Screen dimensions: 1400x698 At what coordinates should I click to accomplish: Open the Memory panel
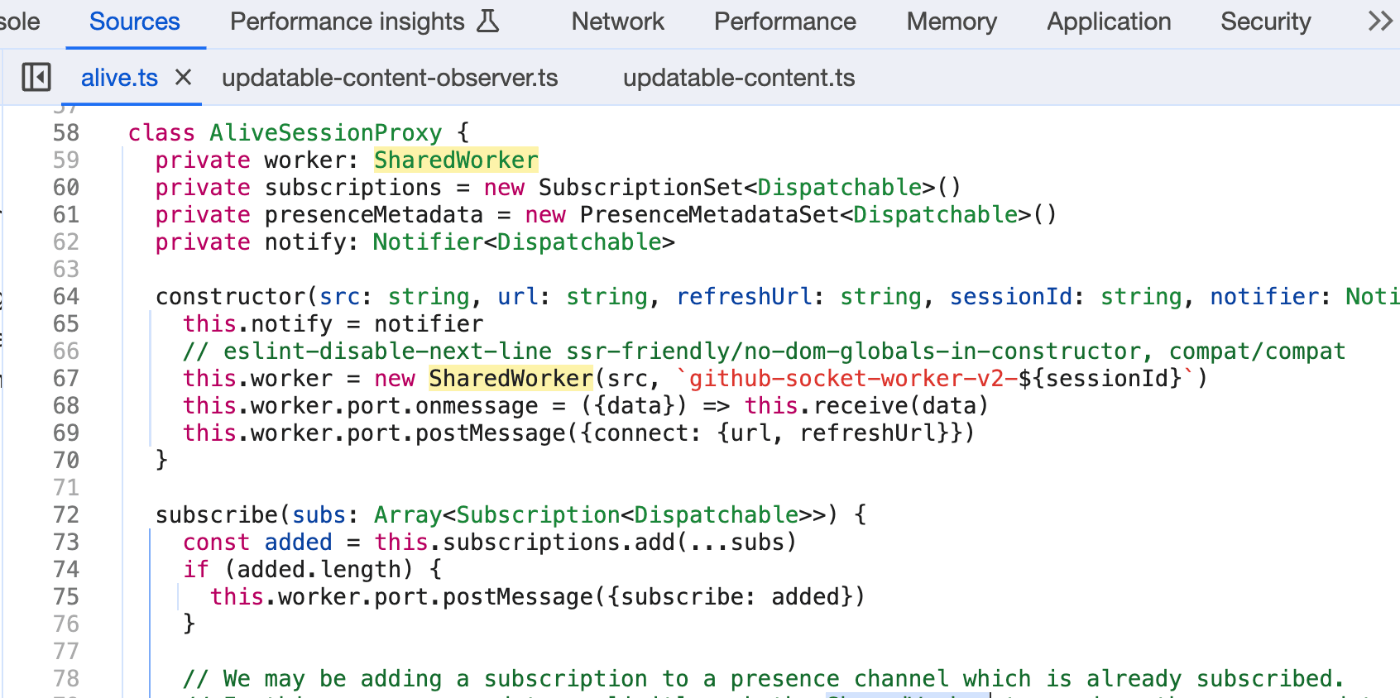click(950, 21)
